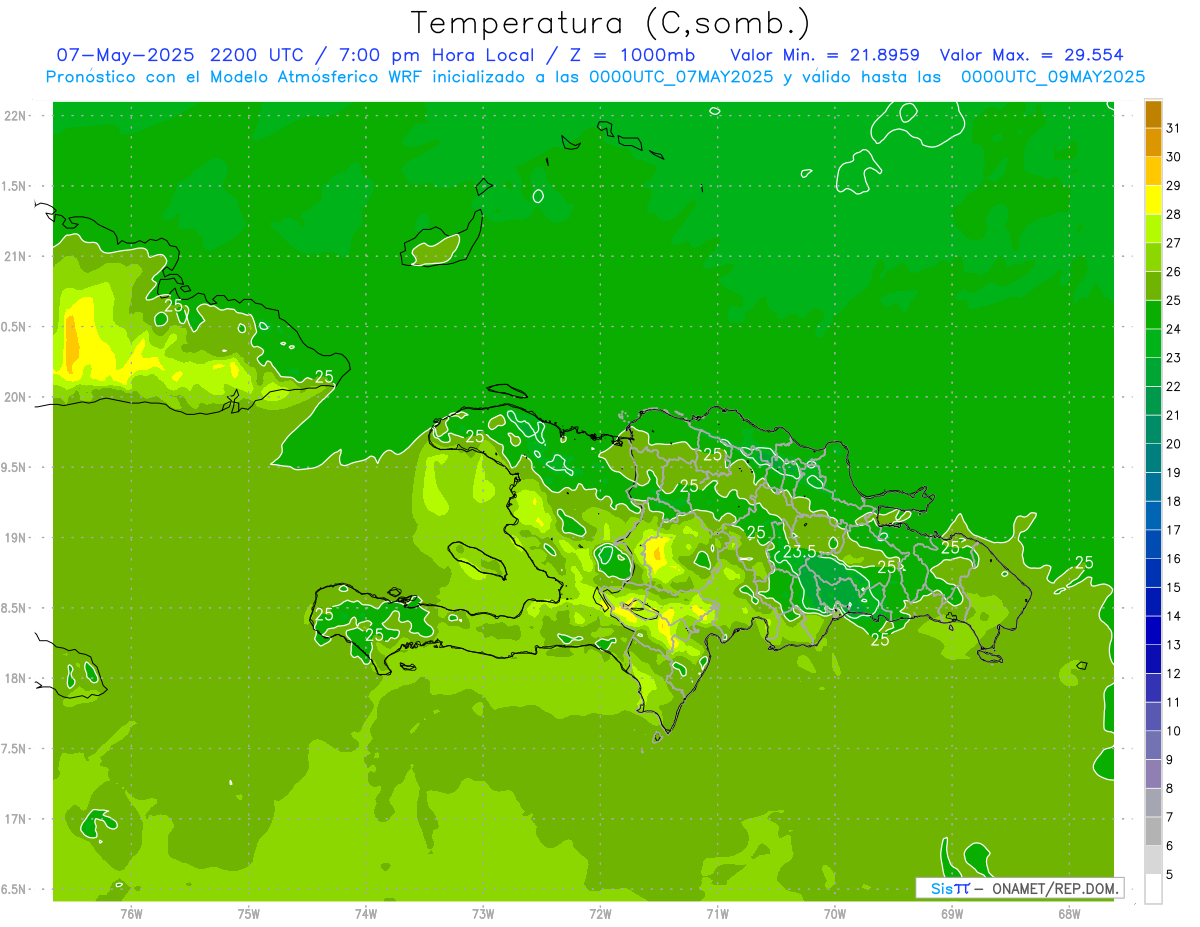This screenshot has height=927, width=1200.
Task: Select the legend value '22'
Action: pos(1174,386)
